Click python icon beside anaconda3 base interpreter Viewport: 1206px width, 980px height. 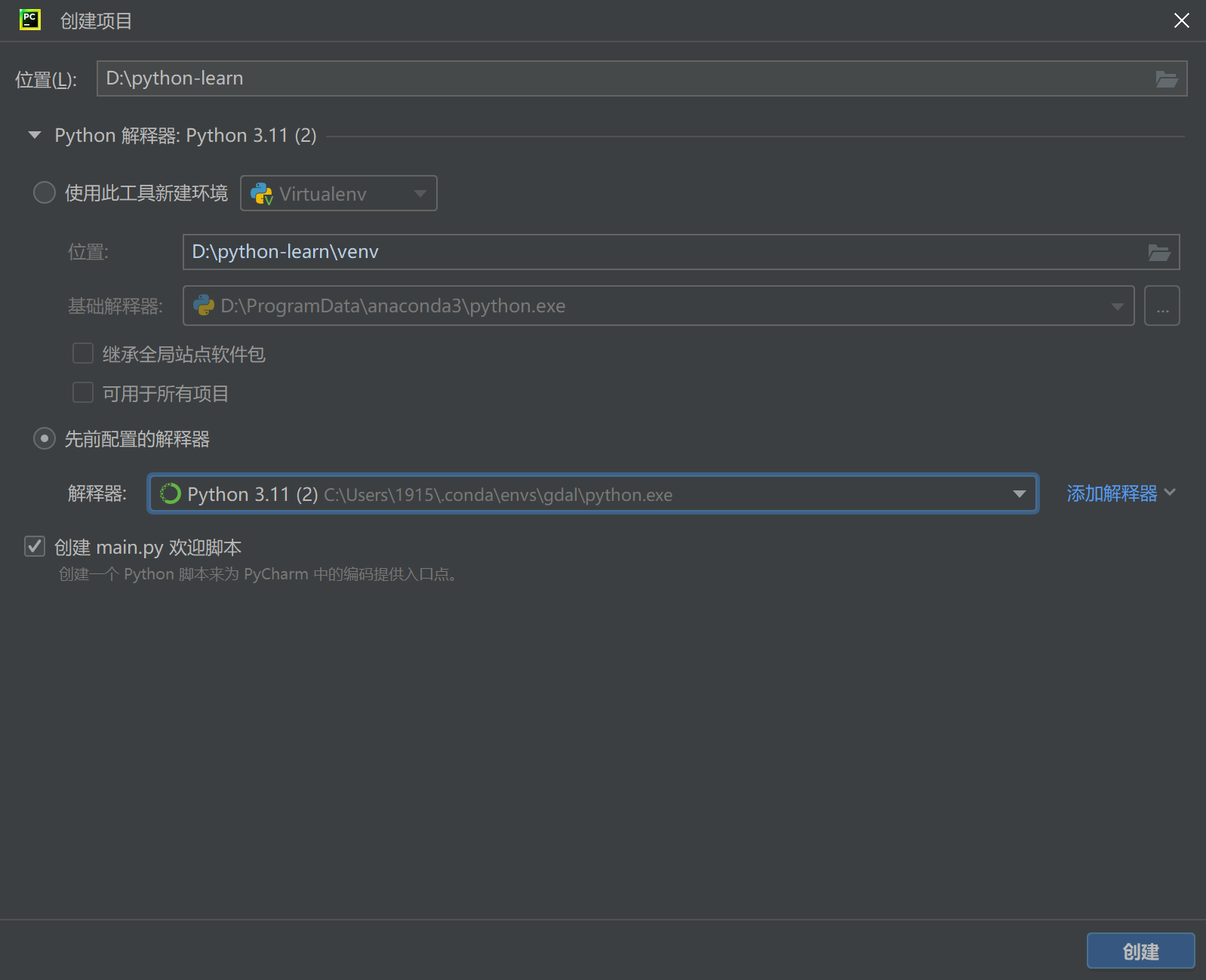pyautogui.click(x=204, y=306)
